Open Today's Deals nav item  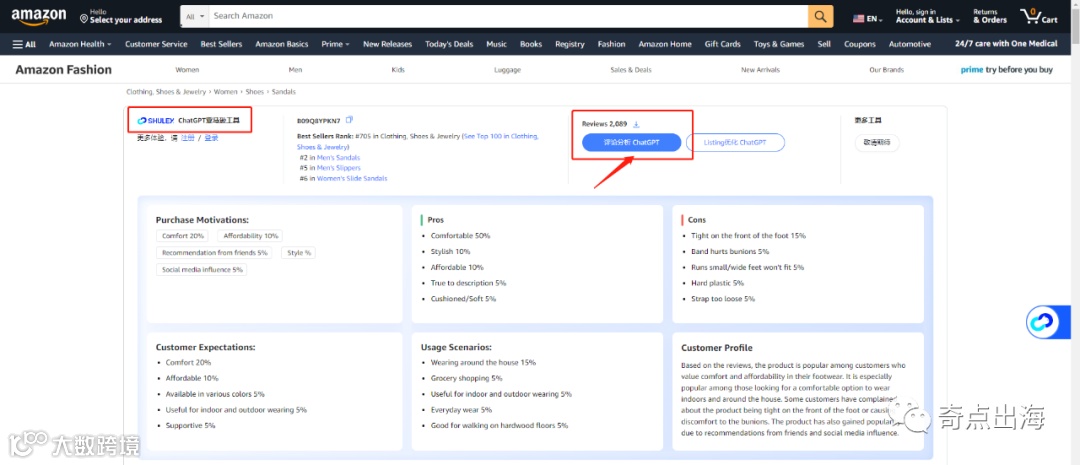tap(449, 44)
